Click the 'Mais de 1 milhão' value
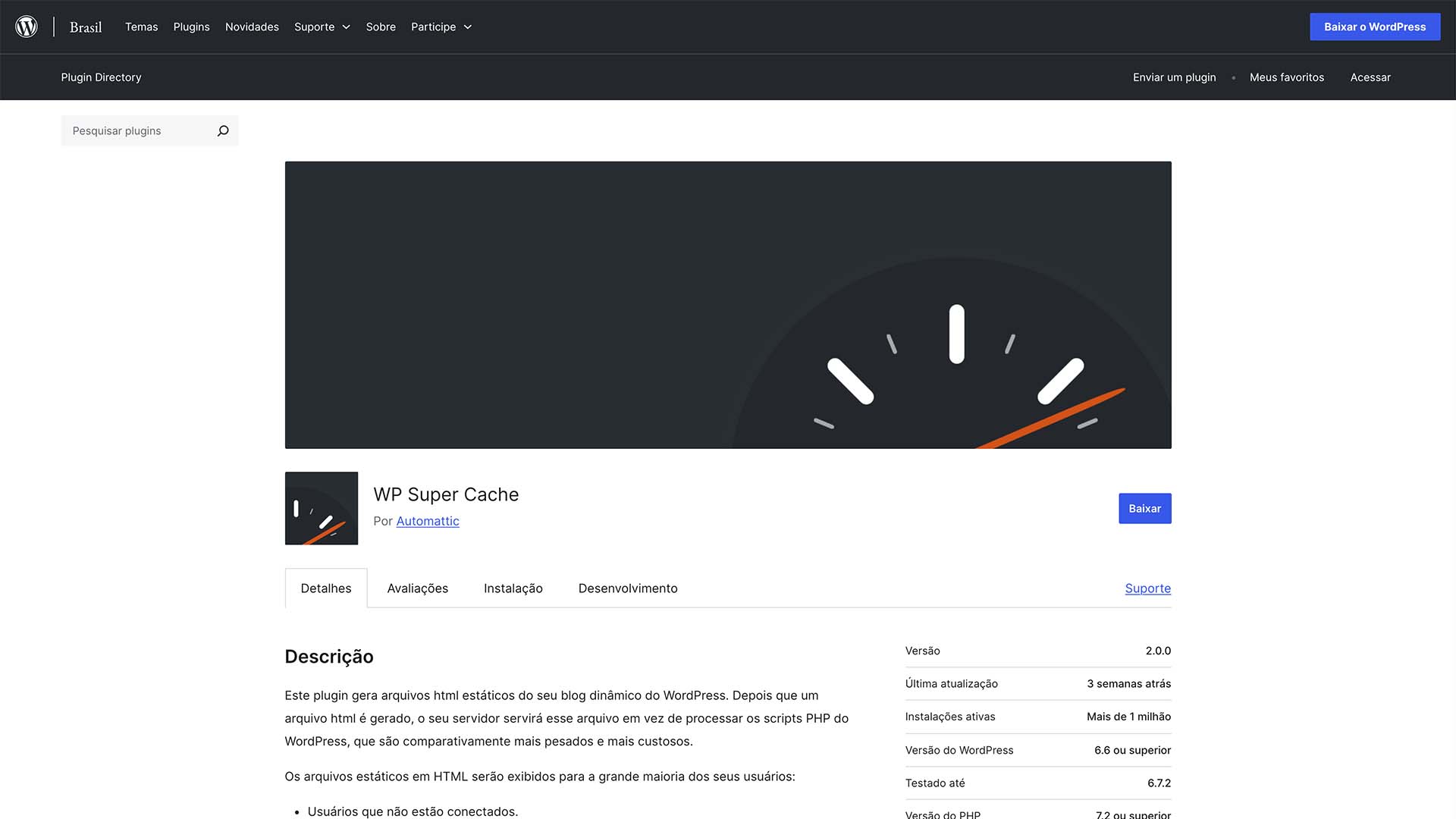 point(1128,717)
